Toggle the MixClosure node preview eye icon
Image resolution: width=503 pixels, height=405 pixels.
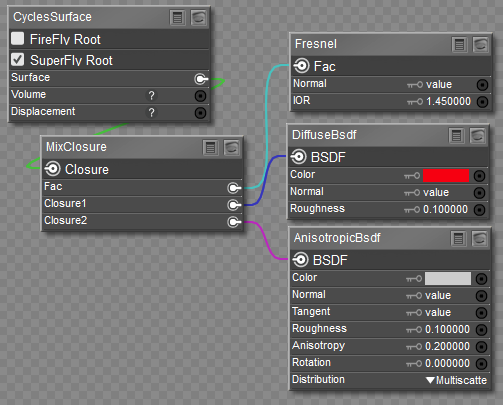click(231, 148)
